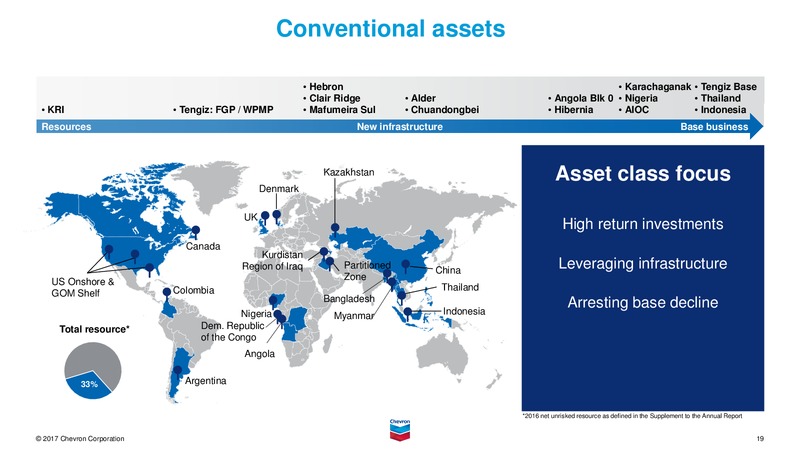
Task: Click the 'Bangladesh' map label
Action: point(349,299)
